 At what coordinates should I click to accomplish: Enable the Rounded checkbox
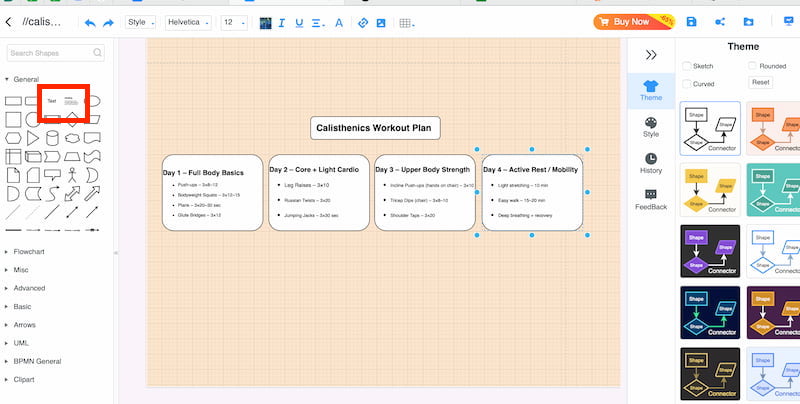click(x=752, y=66)
